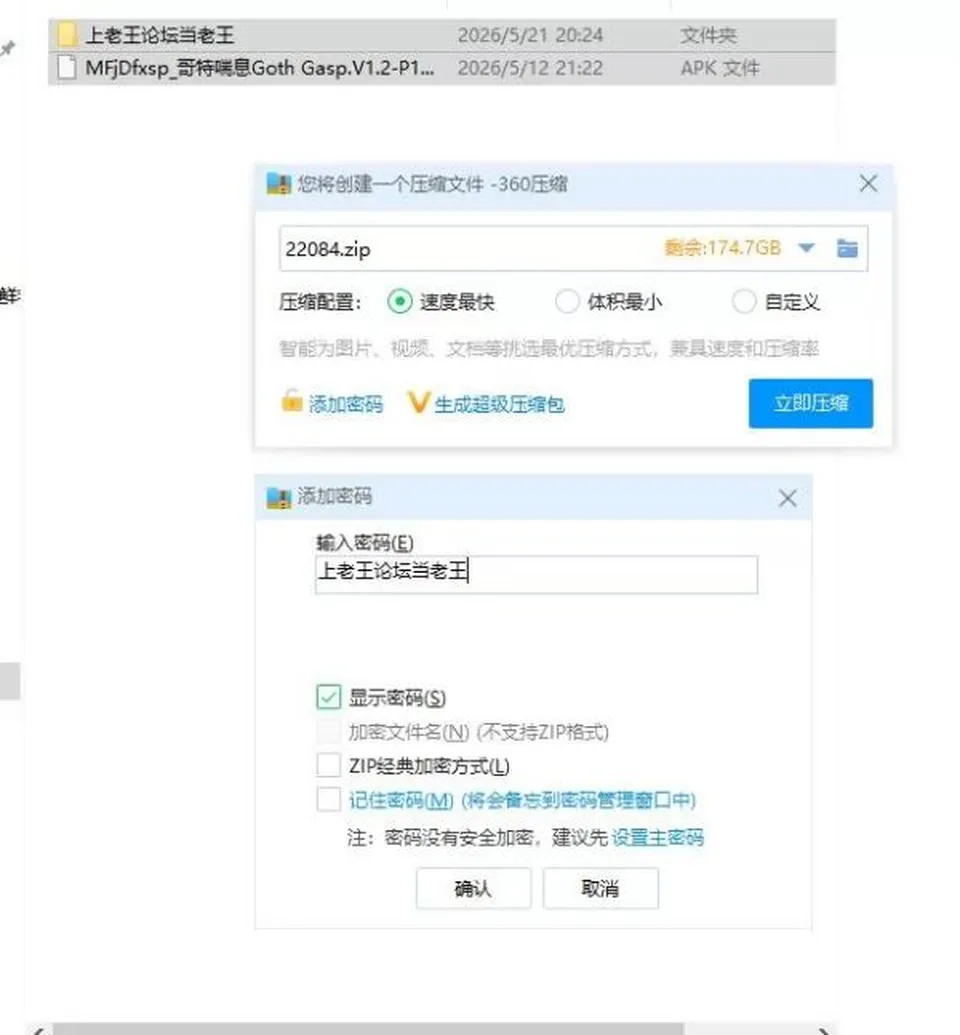Click the 输入密码 password field
The width and height of the screenshot is (960, 1035).
tap(536, 574)
